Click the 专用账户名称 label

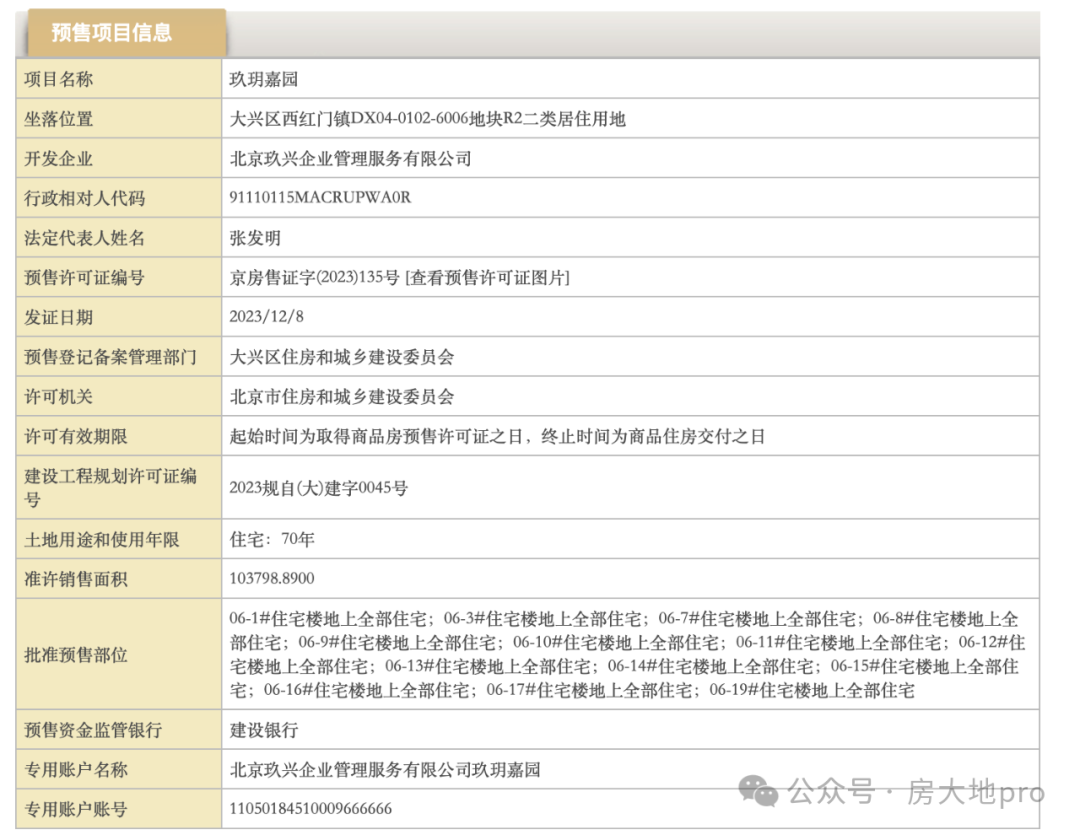coord(76,770)
